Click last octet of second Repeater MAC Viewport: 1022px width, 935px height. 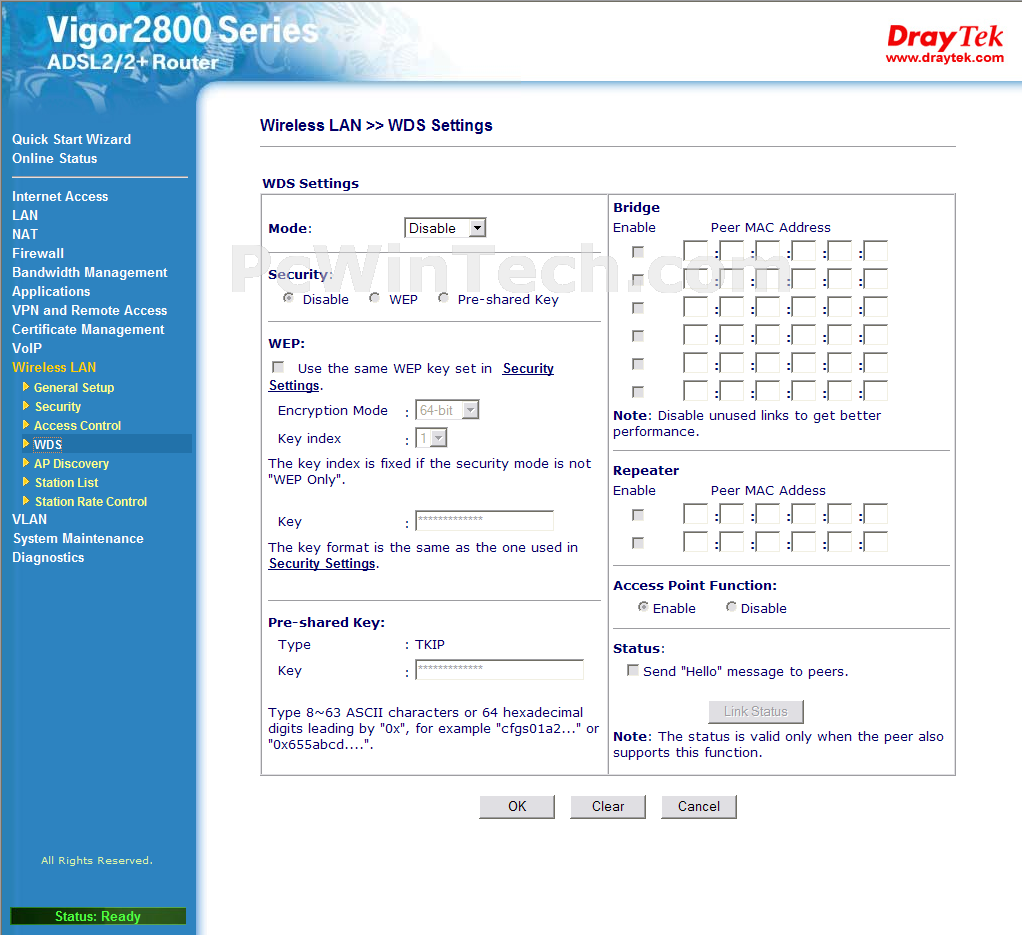[x=875, y=542]
